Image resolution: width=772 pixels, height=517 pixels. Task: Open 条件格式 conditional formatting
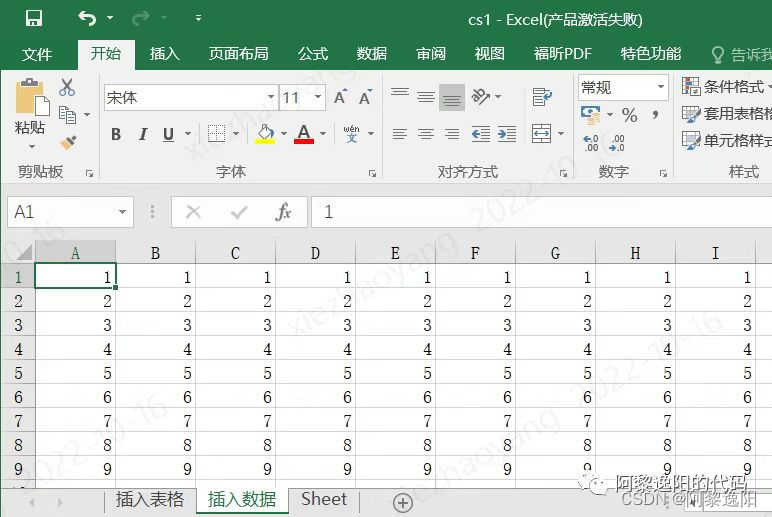pos(727,87)
